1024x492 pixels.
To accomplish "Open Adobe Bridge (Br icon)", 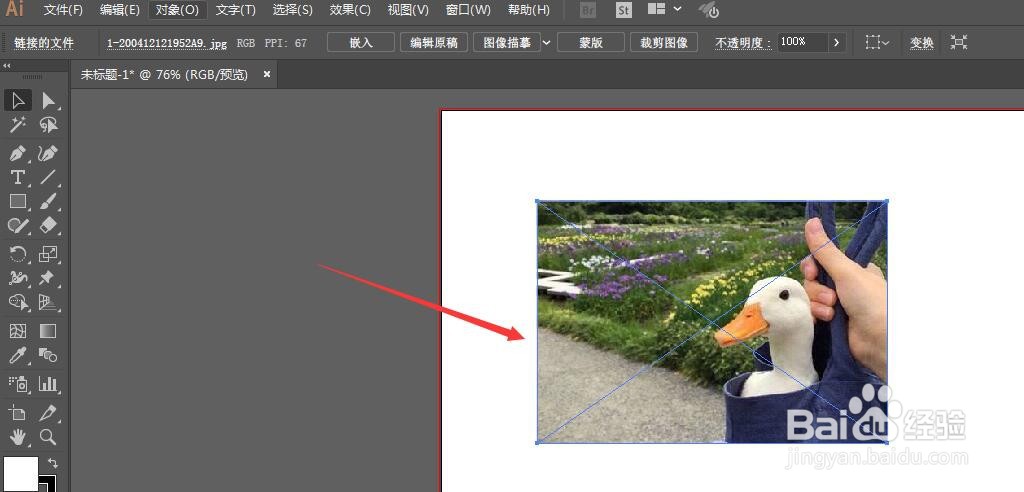I will tap(588, 10).
